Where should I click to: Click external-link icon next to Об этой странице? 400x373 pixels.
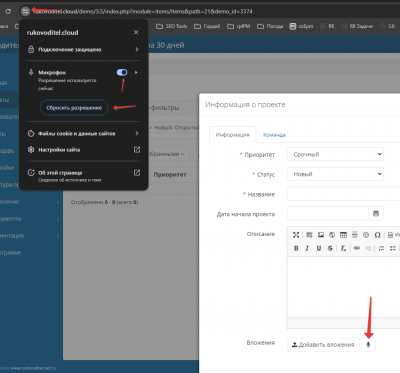(x=137, y=173)
